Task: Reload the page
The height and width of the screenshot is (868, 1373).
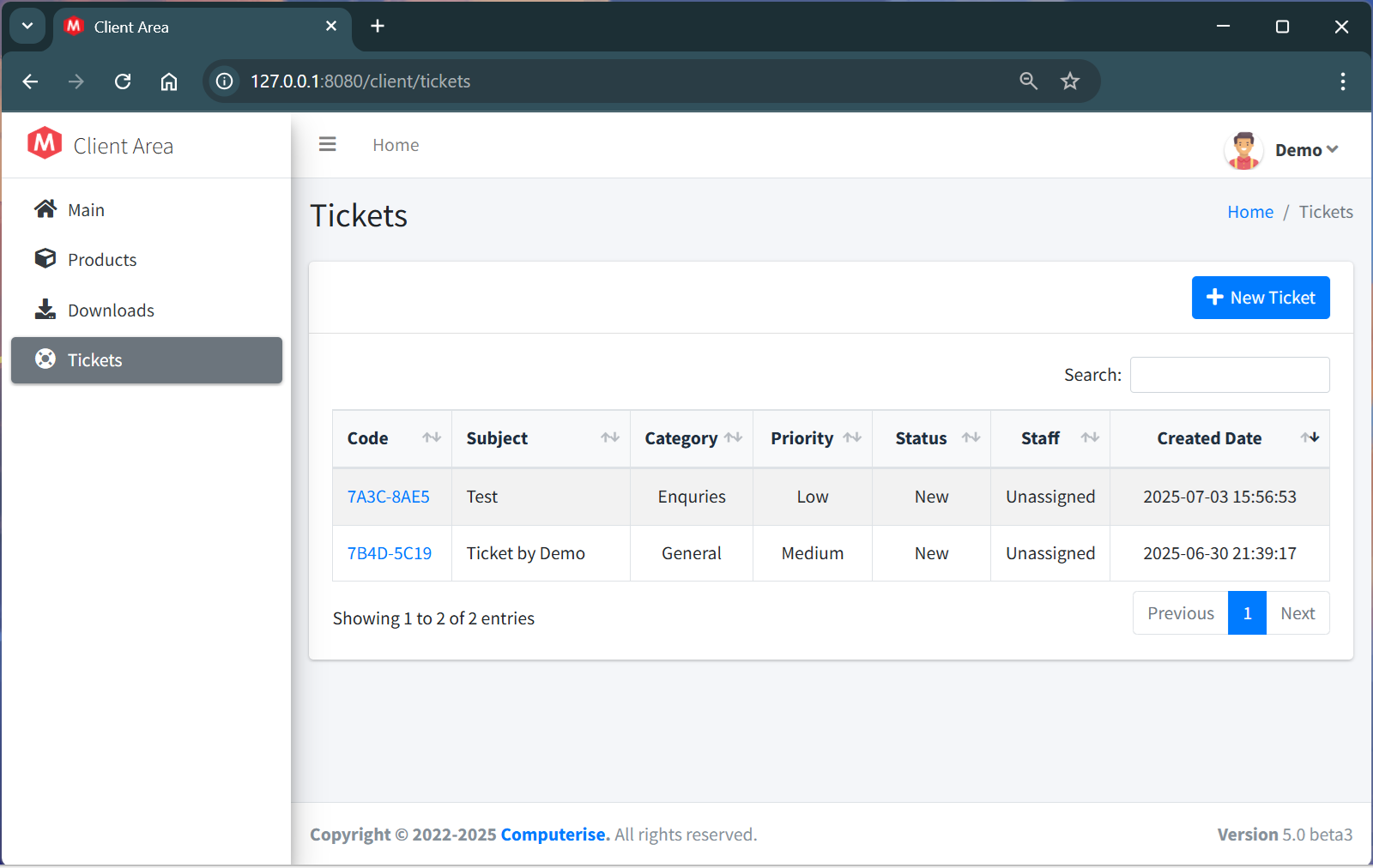Action: [123, 81]
